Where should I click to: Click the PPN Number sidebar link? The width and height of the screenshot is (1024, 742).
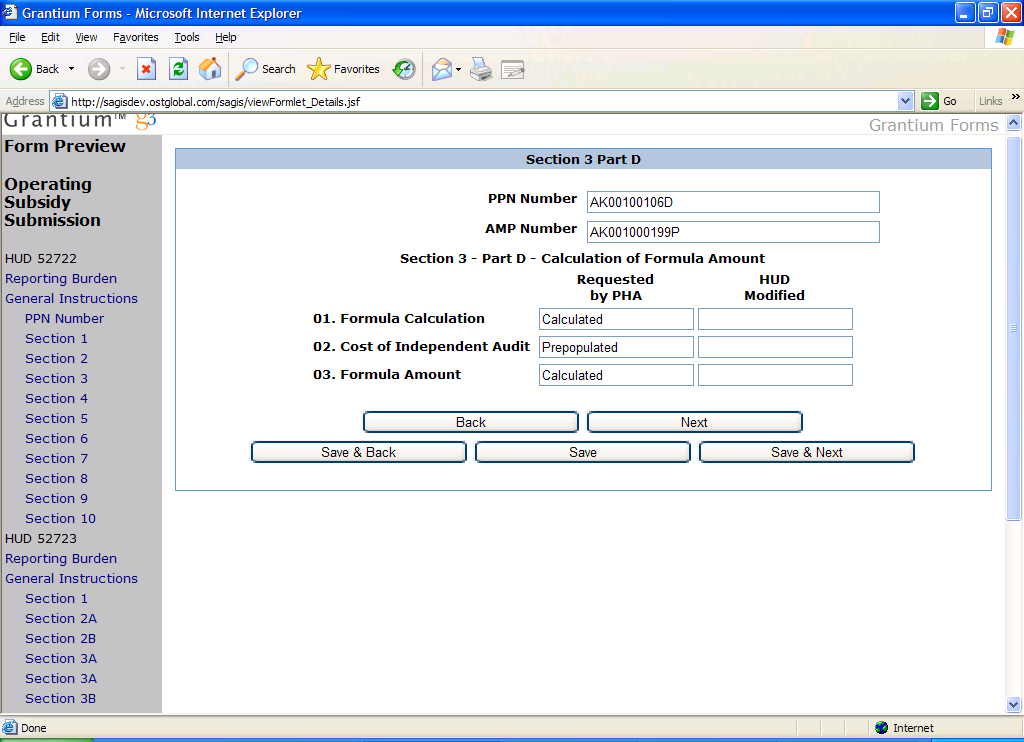pos(64,318)
